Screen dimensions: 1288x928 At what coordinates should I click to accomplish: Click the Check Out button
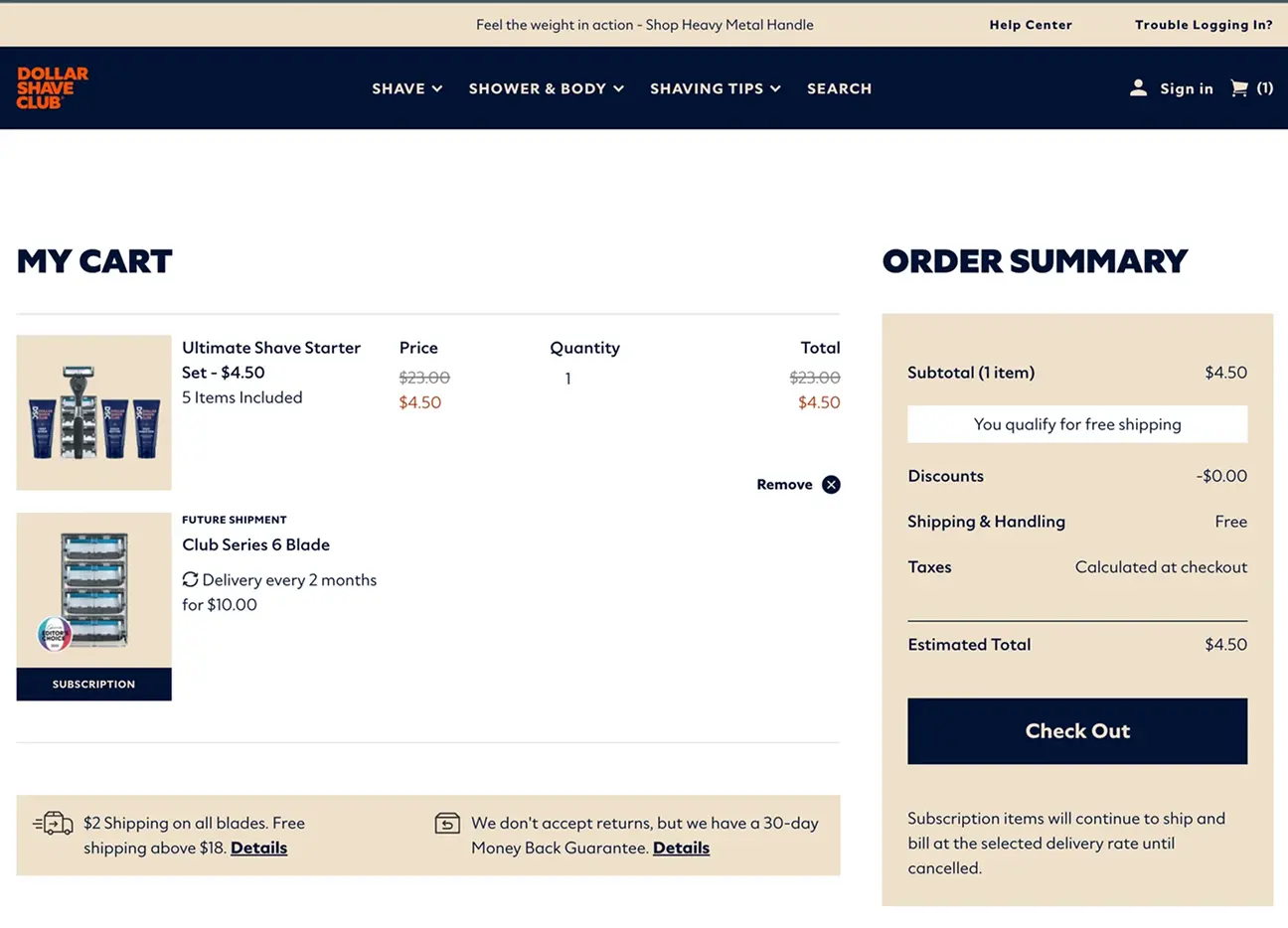(1077, 731)
